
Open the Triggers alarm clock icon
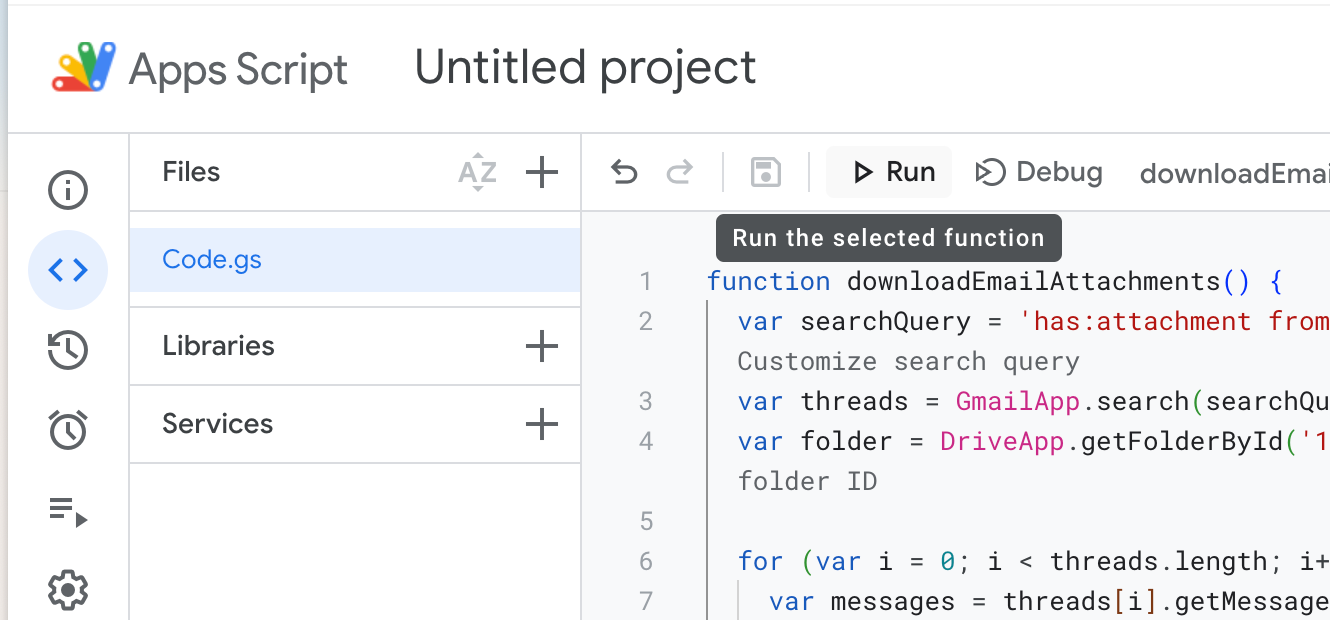(x=68, y=430)
